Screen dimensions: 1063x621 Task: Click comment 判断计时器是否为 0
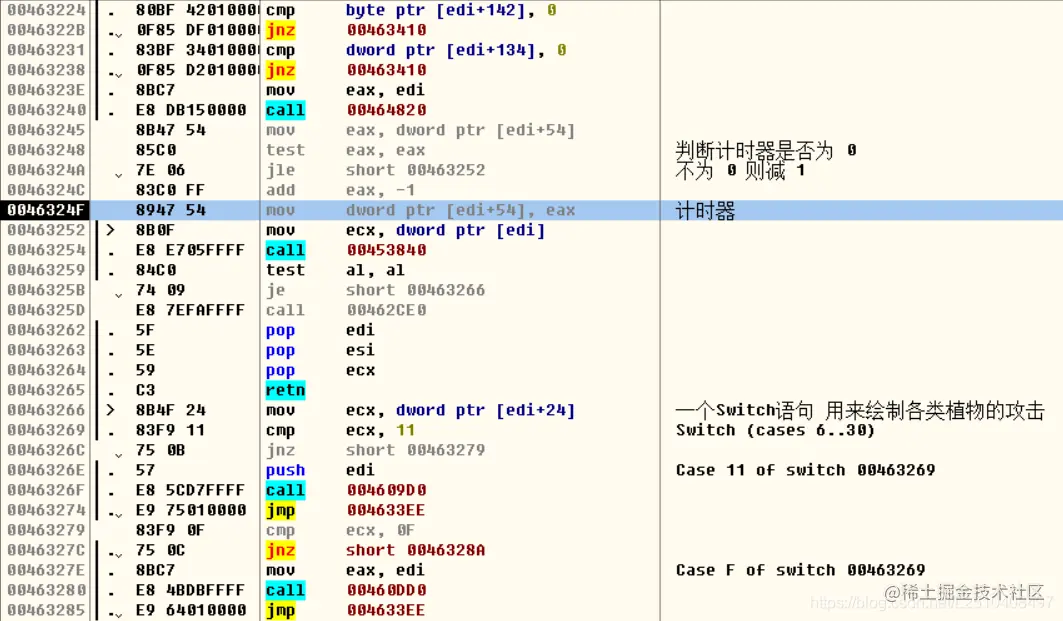[x=766, y=150]
